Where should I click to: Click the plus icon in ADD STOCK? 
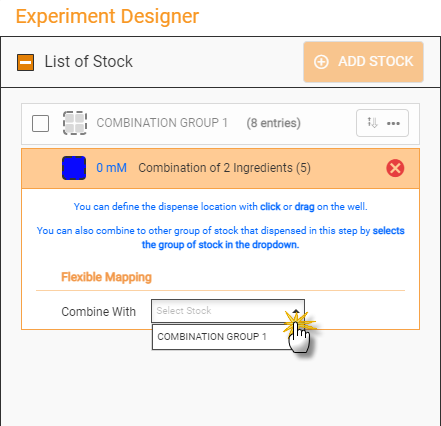coord(321,62)
